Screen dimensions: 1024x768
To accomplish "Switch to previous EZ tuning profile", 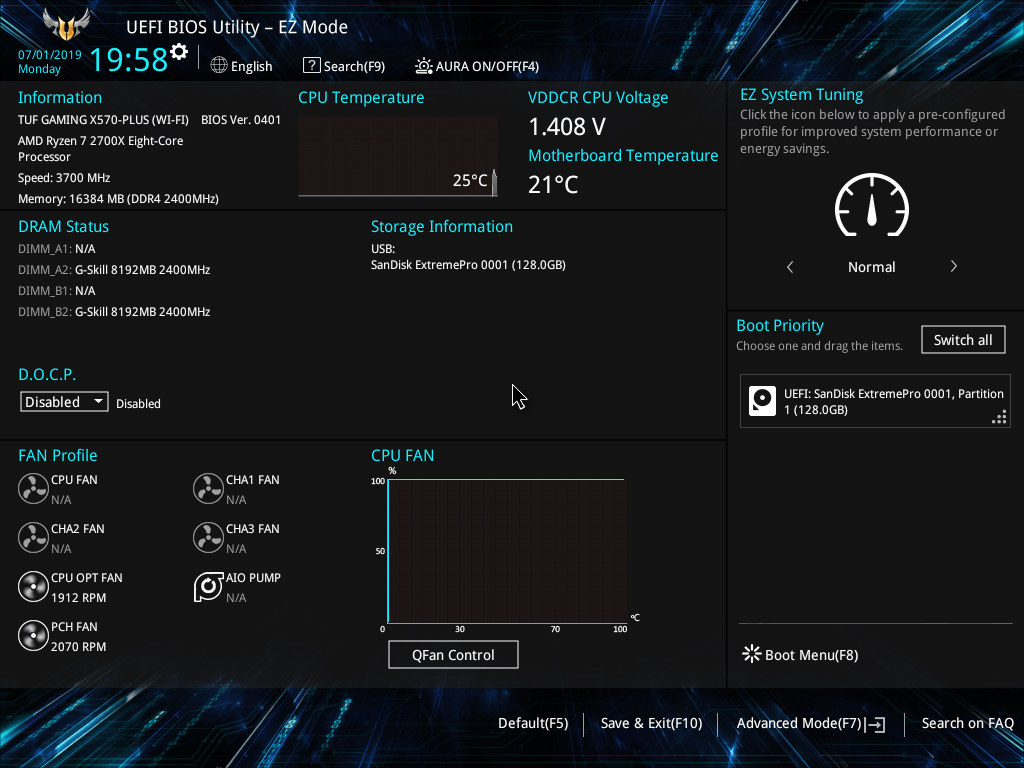I will click(x=790, y=266).
